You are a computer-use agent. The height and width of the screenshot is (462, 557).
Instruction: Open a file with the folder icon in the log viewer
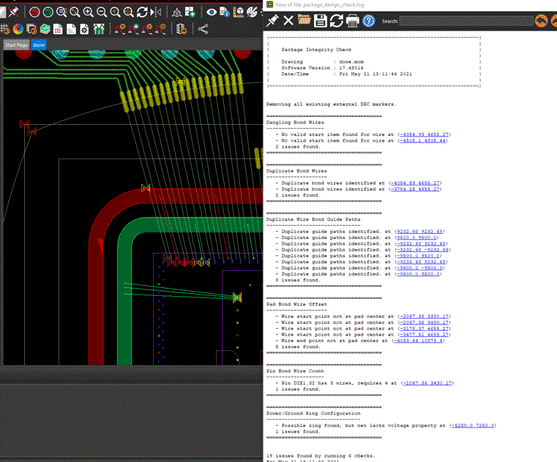pos(304,20)
